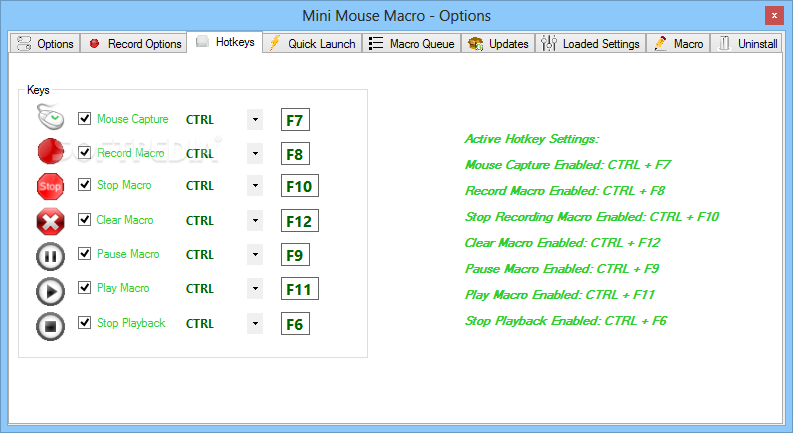Click the Uninstall tab's bin icon
Viewport: 793px width, 433px height.
pyautogui.click(x=724, y=44)
